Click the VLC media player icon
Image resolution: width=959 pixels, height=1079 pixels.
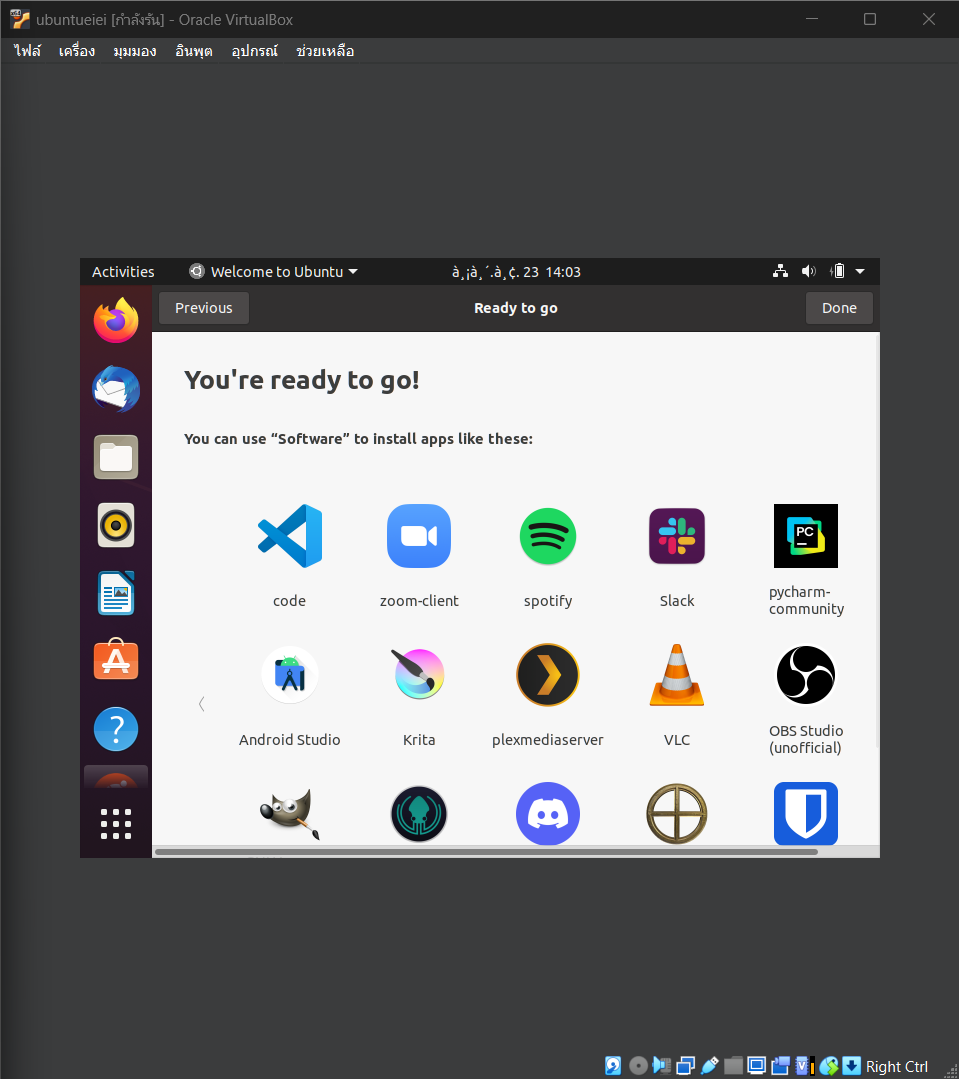click(676, 674)
